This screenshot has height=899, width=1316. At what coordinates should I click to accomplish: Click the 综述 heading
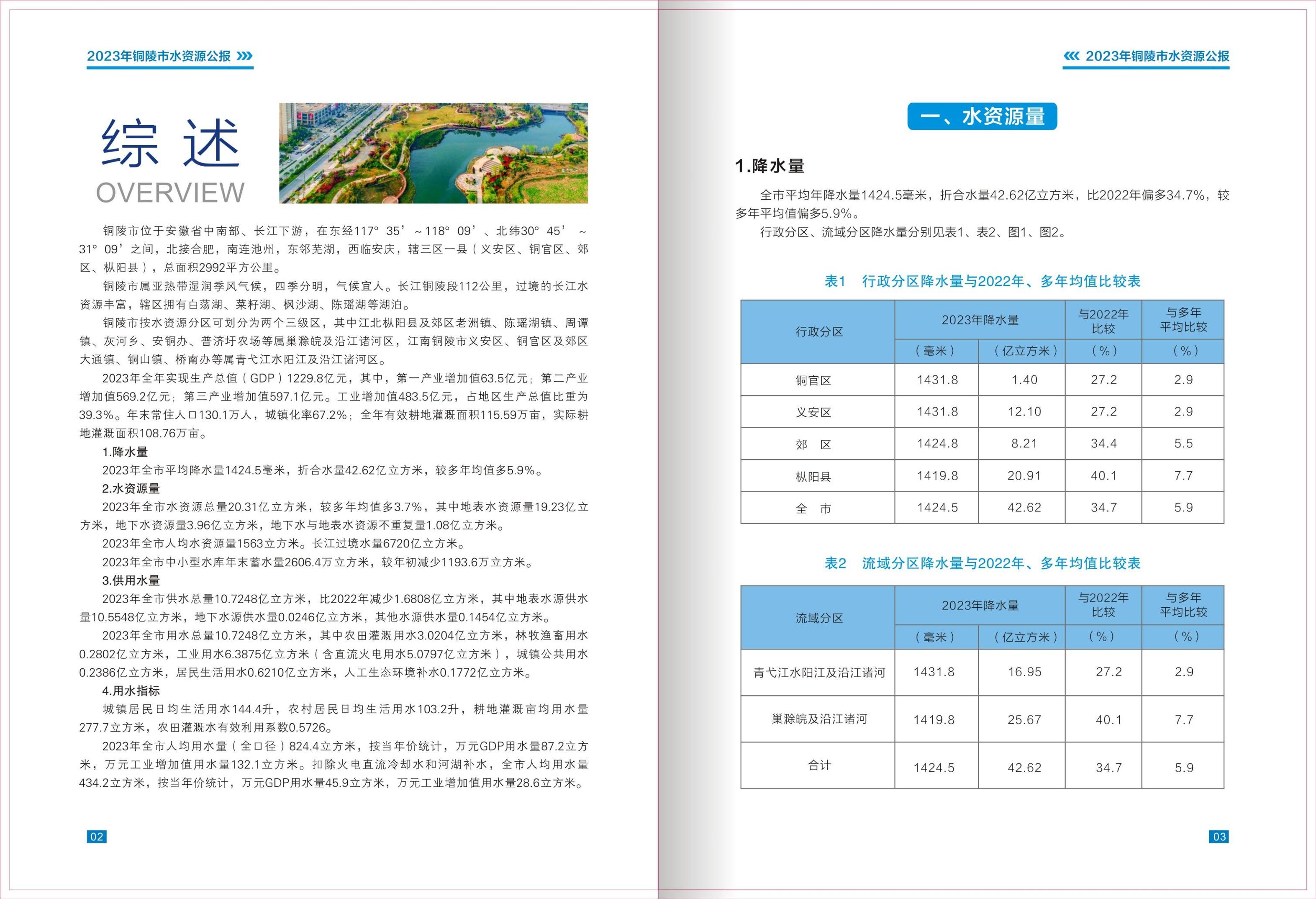pyautogui.click(x=171, y=143)
